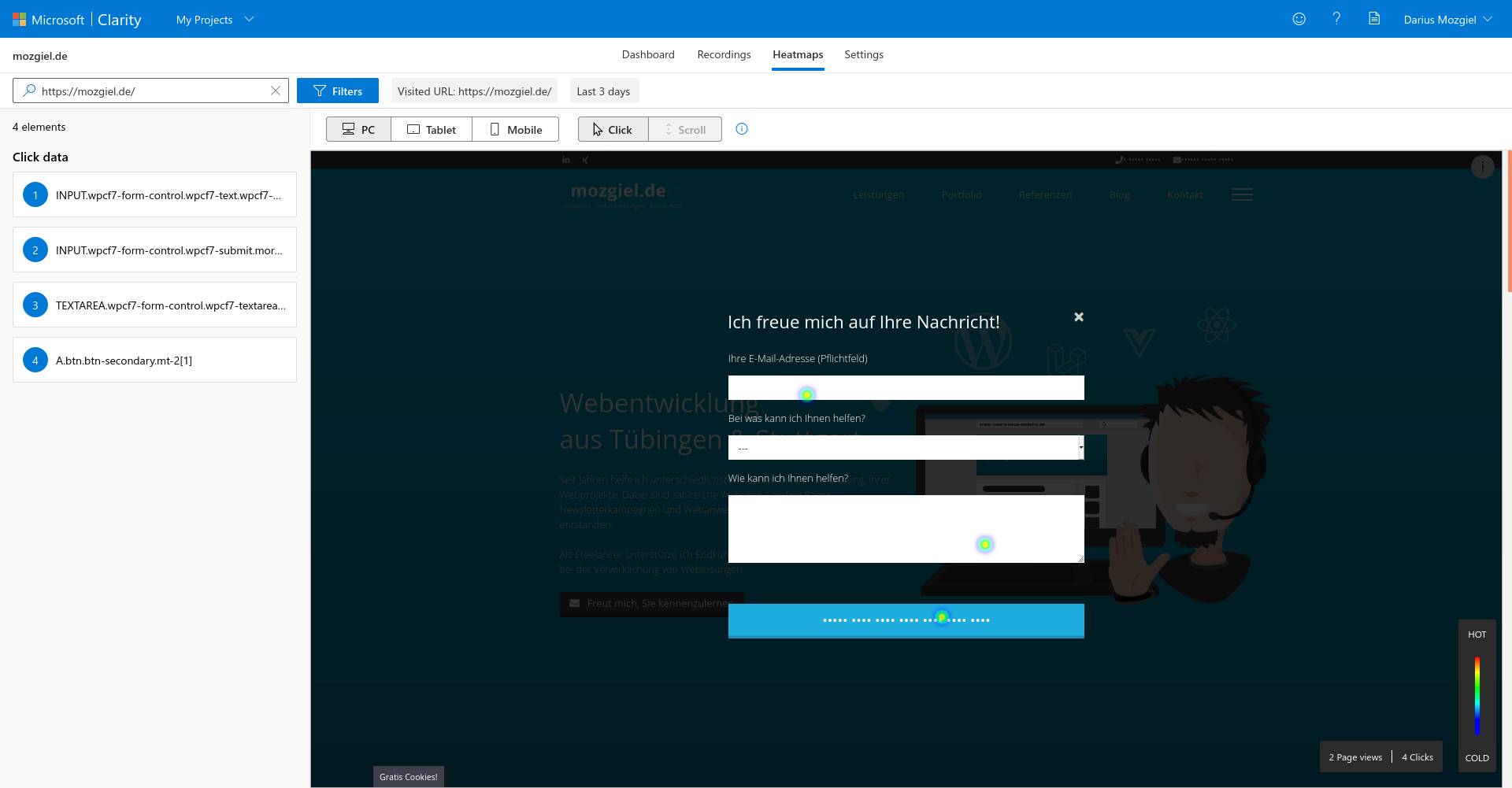
Task: Switch heatmap to Scroll mode
Action: pyautogui.click(x=684, y=129)
